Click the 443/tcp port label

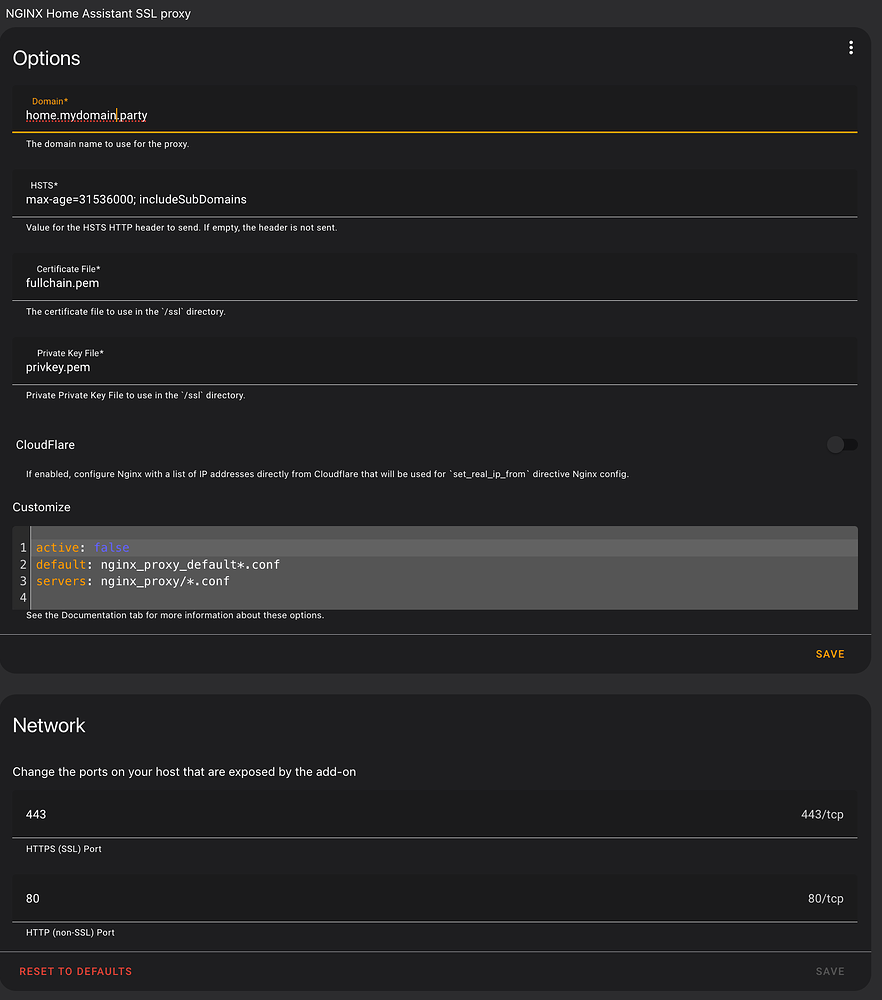(822, 814)
